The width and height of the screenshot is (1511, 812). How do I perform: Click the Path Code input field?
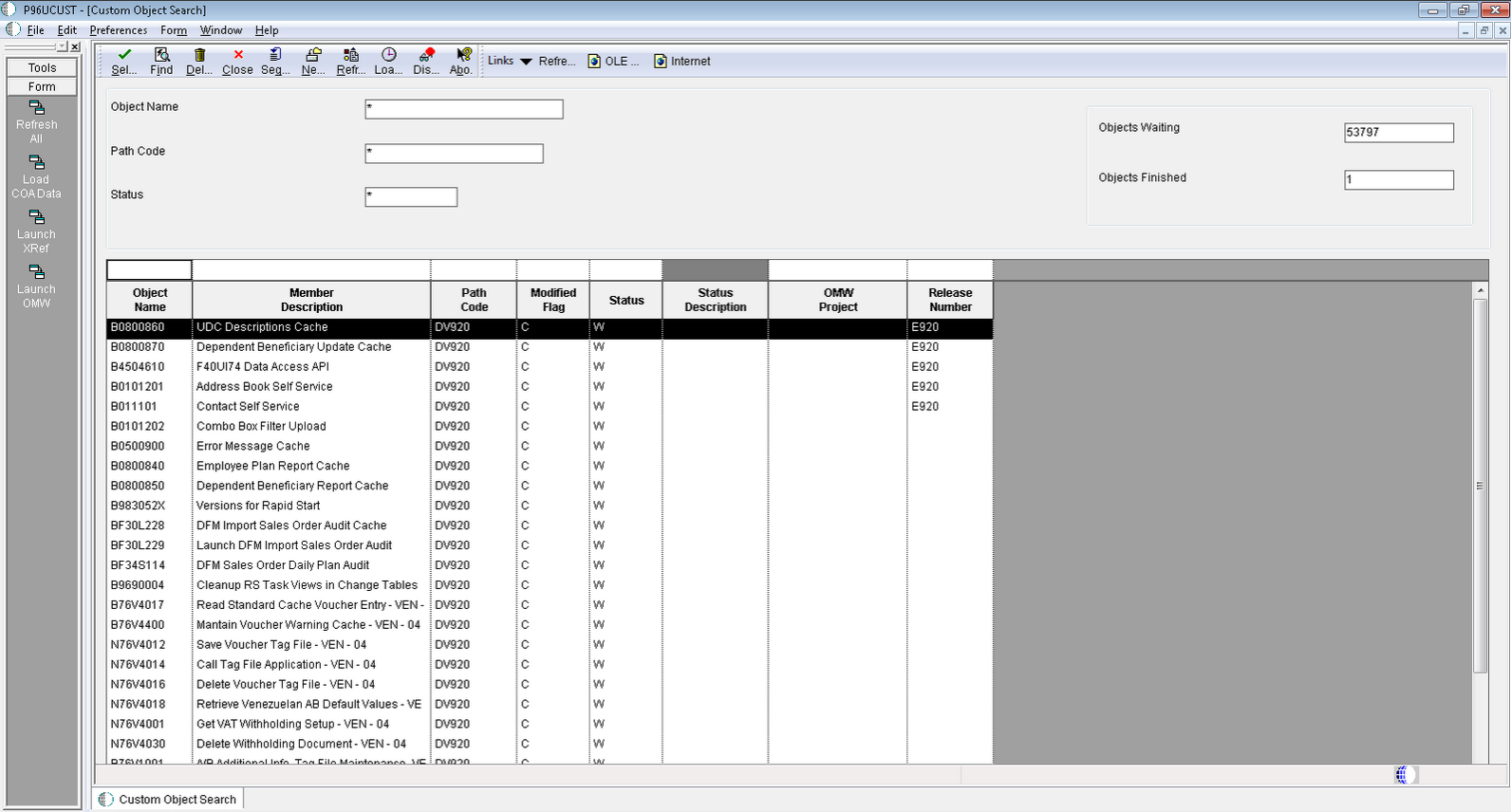click(x=454, y=154)
